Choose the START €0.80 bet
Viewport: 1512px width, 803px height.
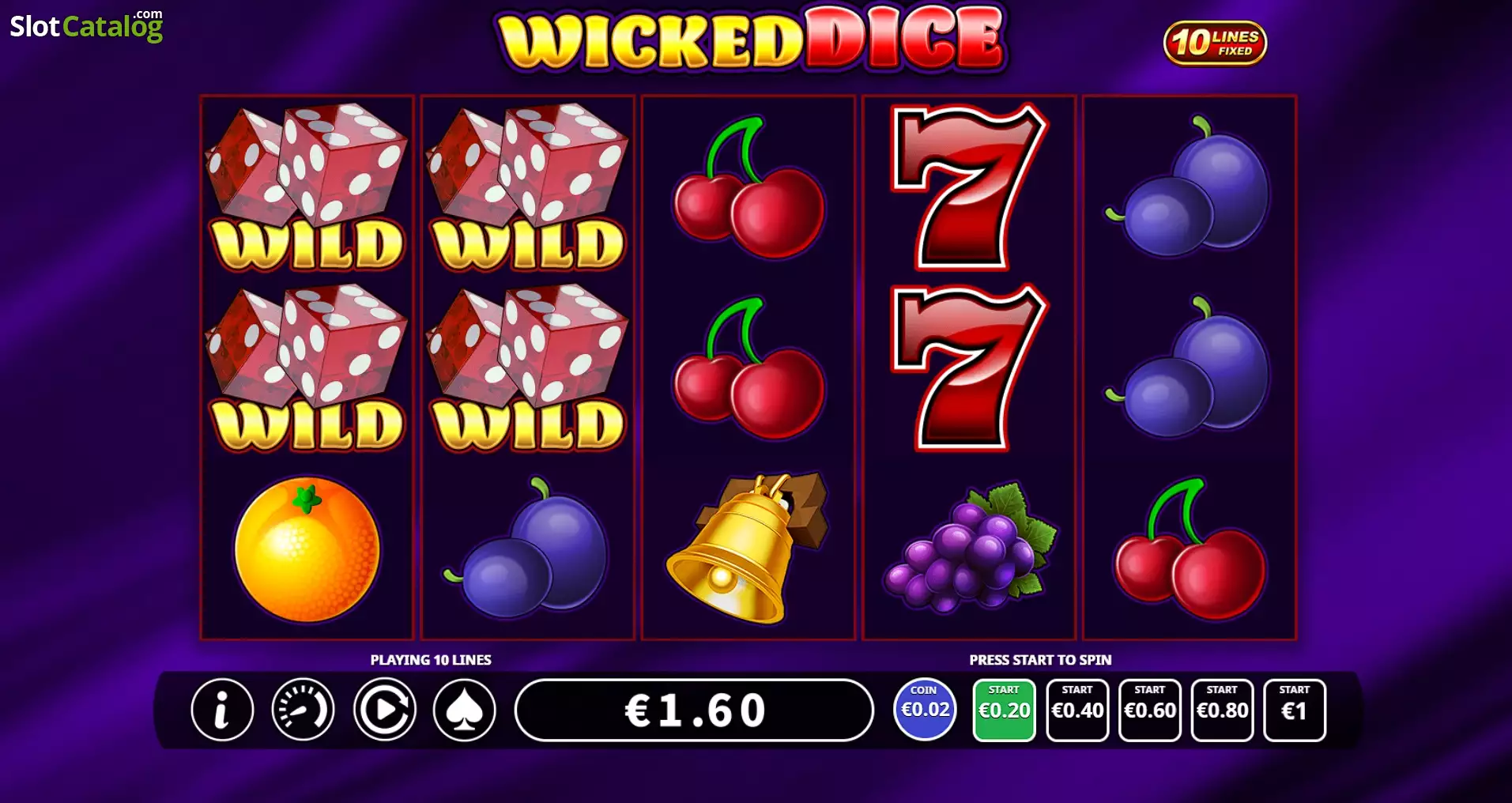[x=1222, y=710]
